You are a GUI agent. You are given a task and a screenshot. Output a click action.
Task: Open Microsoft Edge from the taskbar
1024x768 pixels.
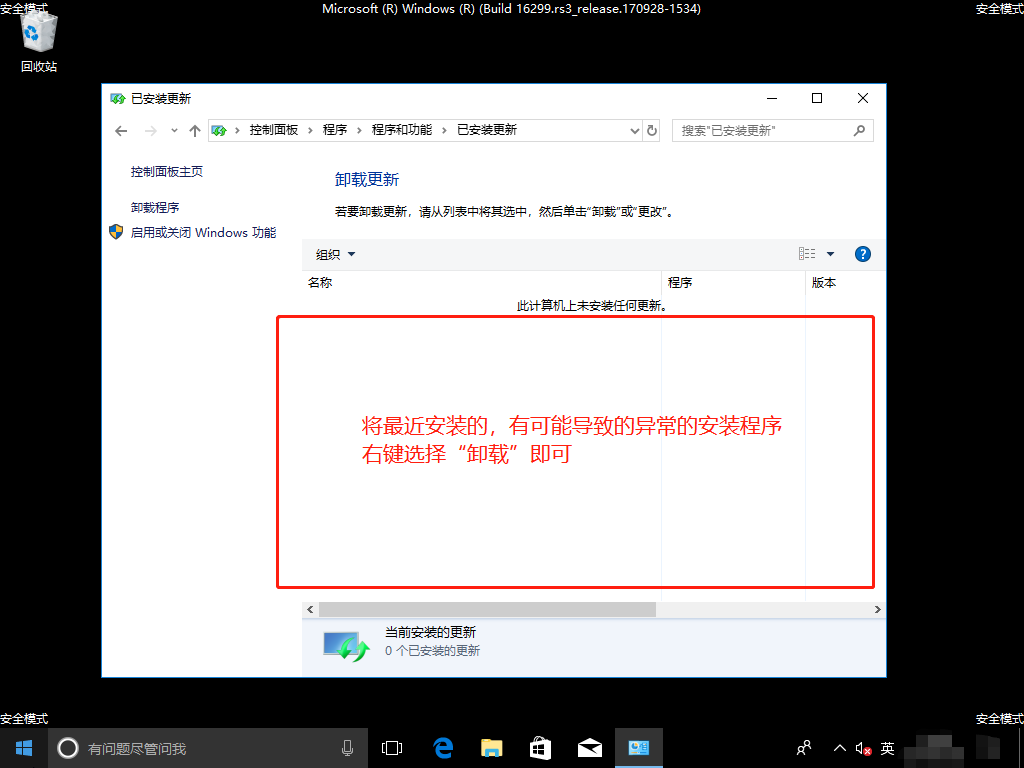[443, 748]
